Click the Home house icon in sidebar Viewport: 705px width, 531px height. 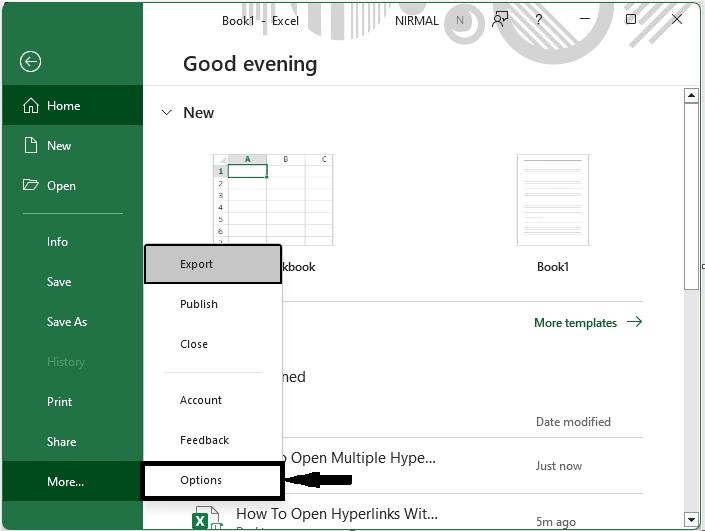(31, 106)
